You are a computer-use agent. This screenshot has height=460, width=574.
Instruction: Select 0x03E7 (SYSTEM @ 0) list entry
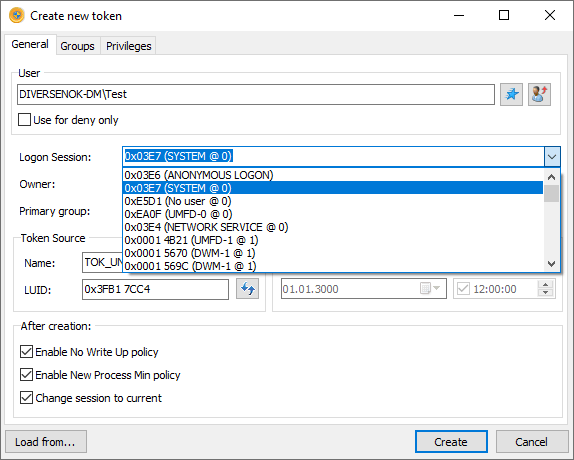tap(333, 188)
